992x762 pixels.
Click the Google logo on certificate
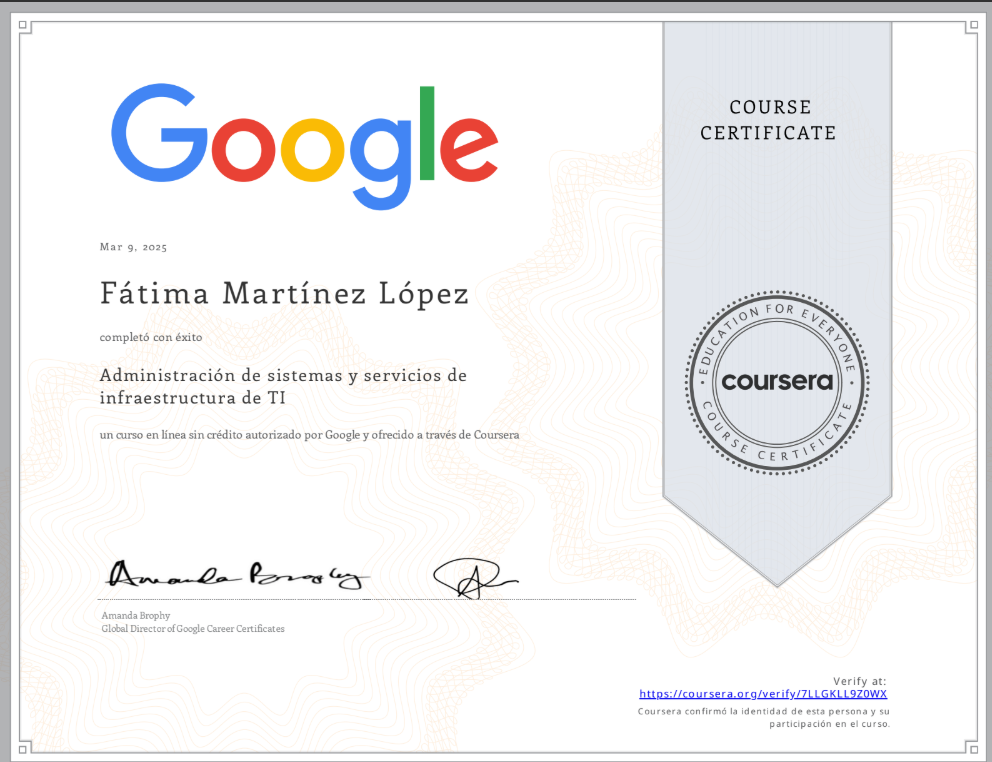(x=304, y=147)
